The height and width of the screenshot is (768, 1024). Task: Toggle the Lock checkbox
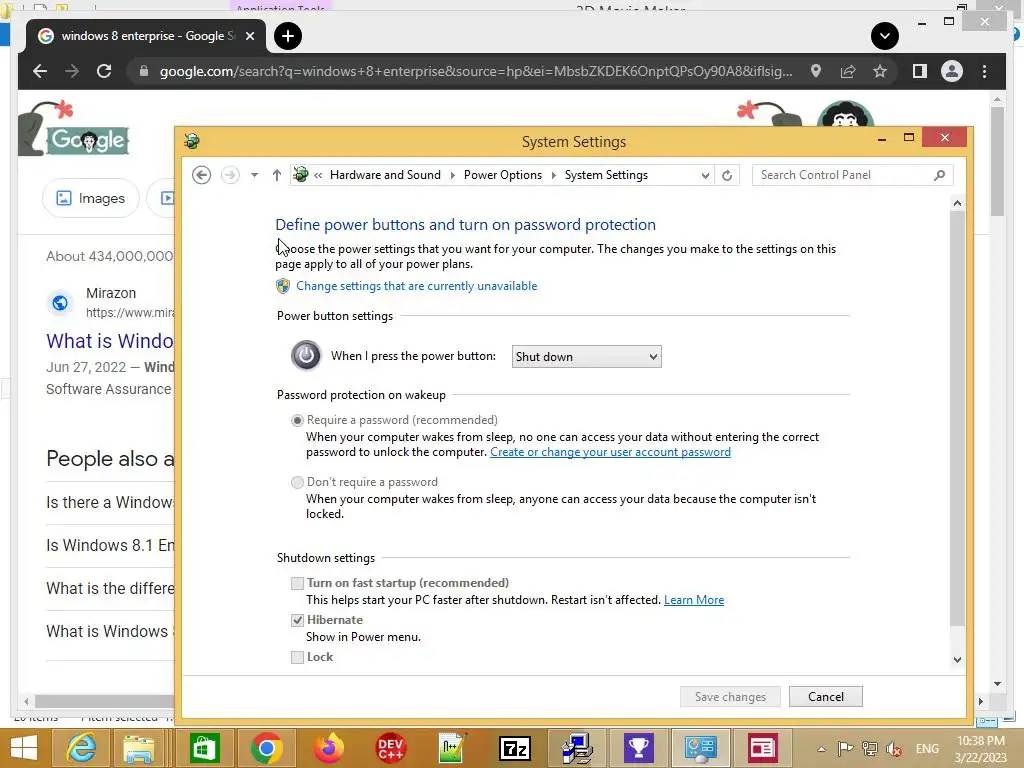(297, 657)
